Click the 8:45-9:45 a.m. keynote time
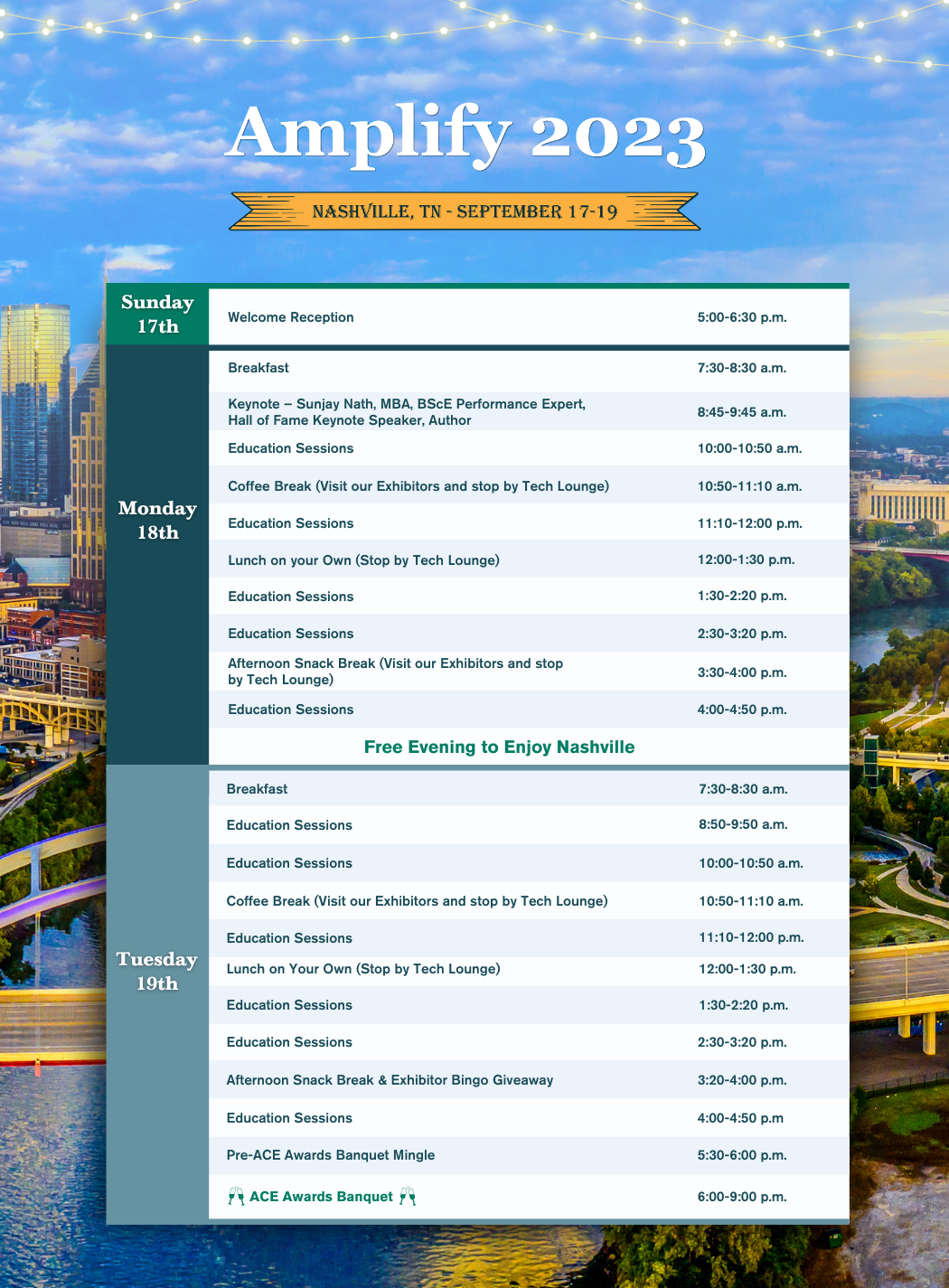 coord(742,412)
